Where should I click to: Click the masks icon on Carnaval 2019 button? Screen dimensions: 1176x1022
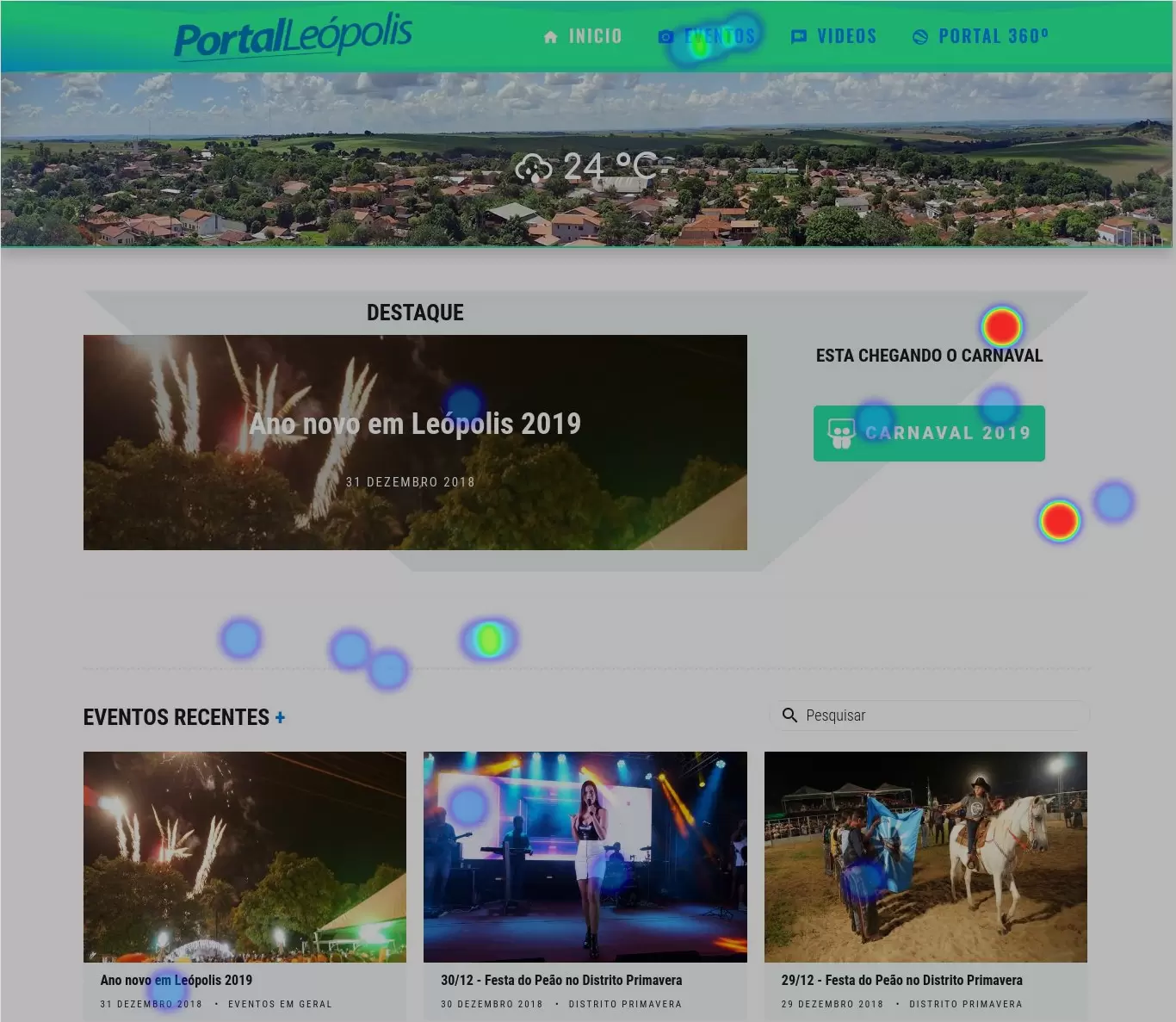tap(840, 433)
